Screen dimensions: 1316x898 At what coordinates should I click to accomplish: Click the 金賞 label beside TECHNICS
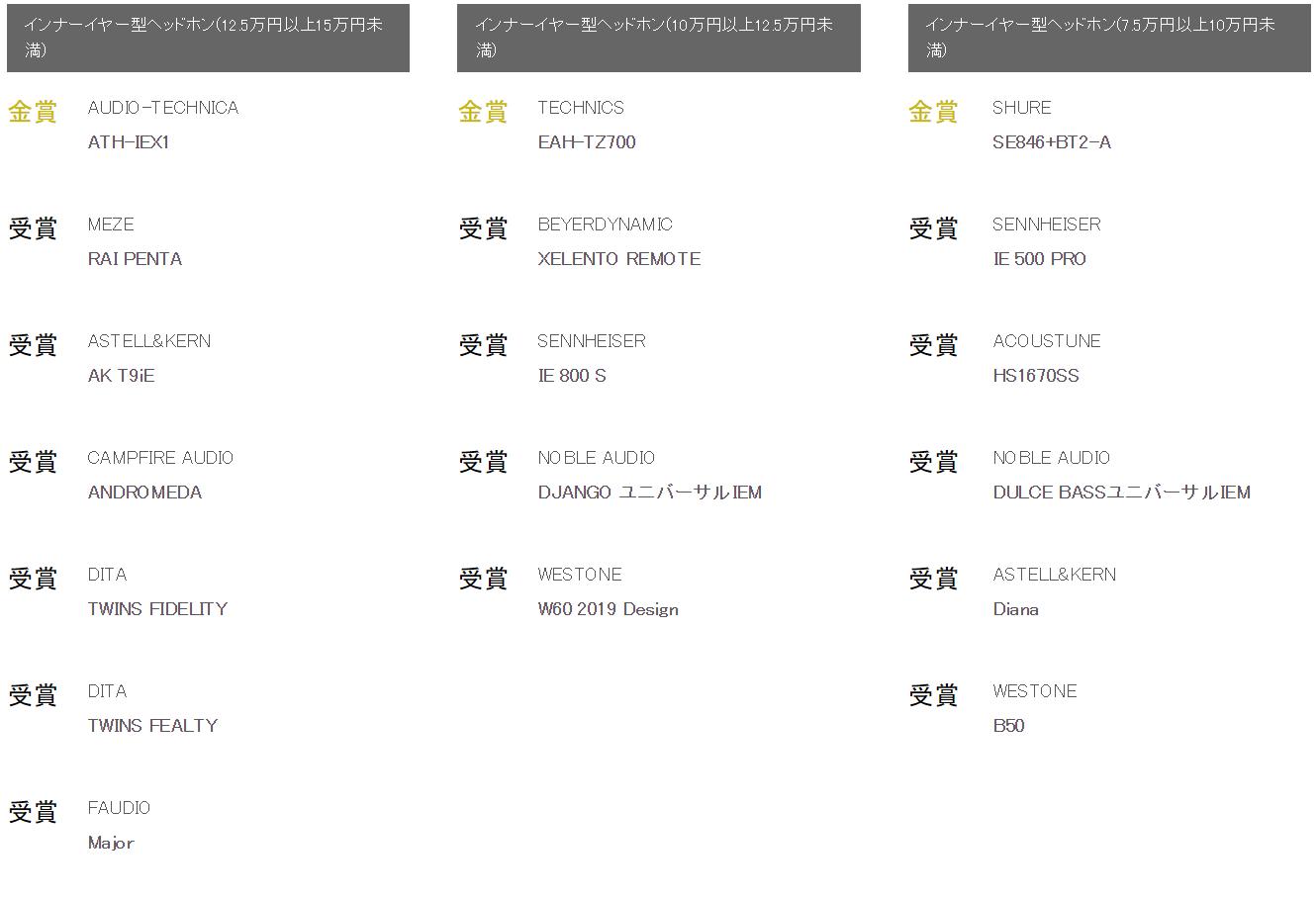coord(483,112)
